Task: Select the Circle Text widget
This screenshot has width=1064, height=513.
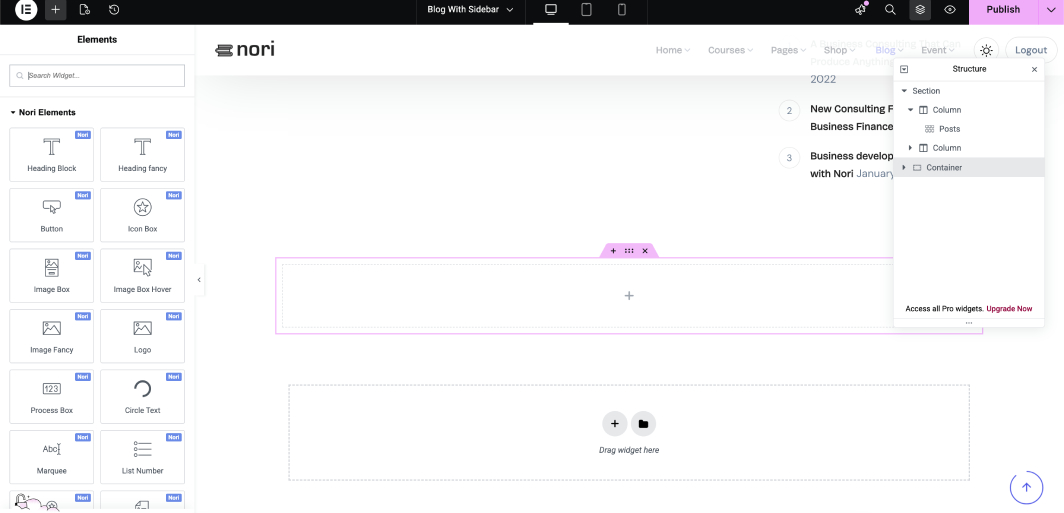Action: [142, 396]
